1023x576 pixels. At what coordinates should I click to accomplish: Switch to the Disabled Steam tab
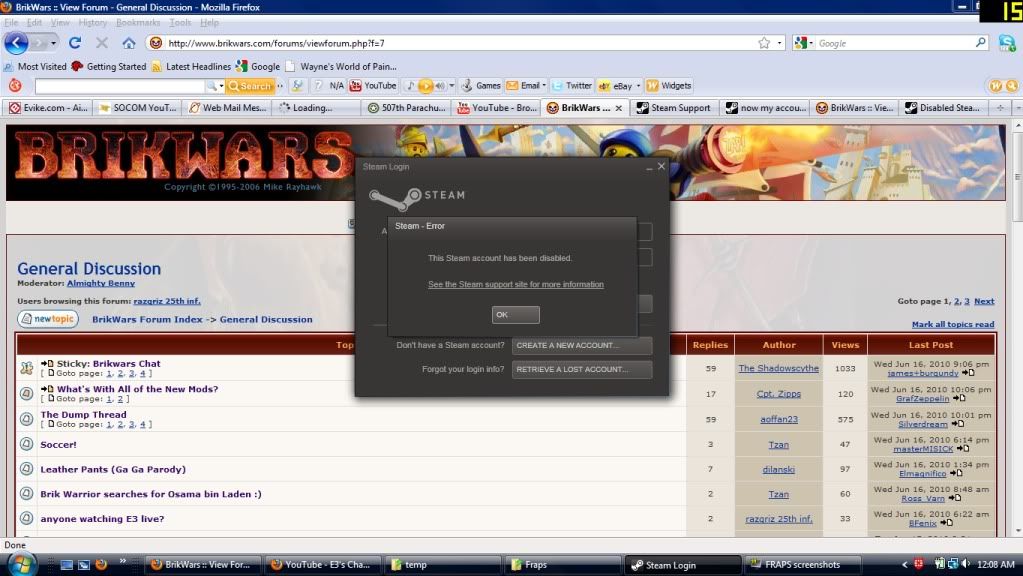click(x=943, y=108)
